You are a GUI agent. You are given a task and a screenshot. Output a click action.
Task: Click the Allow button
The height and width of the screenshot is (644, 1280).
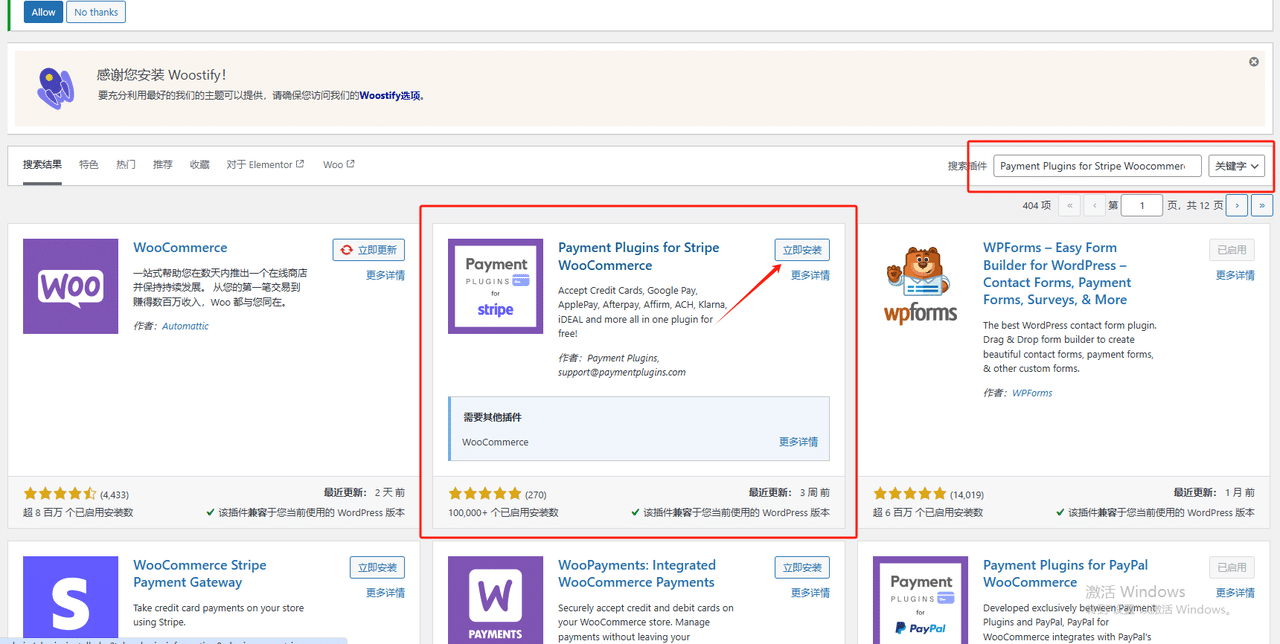43,12
